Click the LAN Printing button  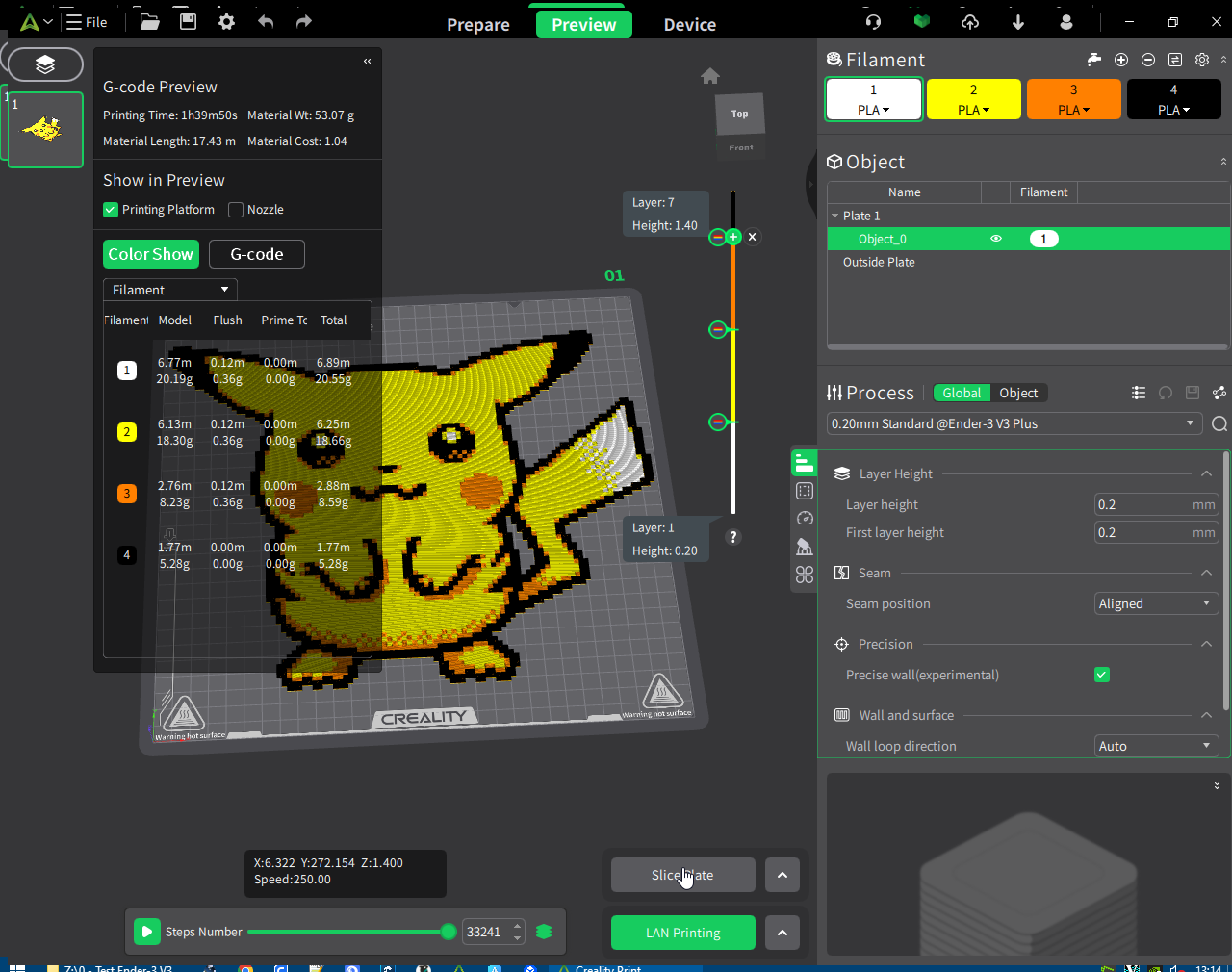coord(683,933)
